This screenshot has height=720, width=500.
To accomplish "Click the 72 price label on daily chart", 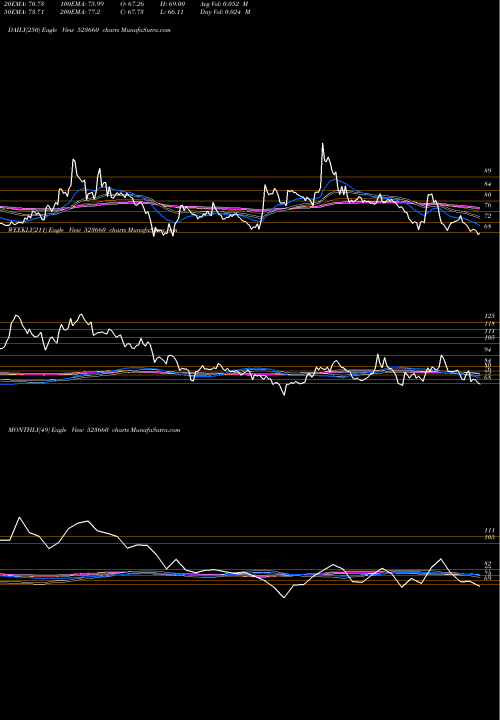I will 488,216.
